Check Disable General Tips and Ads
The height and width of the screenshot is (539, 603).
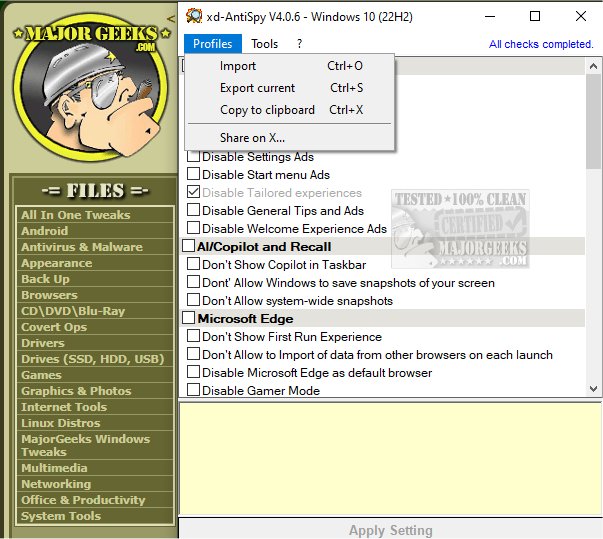(193, 210)
